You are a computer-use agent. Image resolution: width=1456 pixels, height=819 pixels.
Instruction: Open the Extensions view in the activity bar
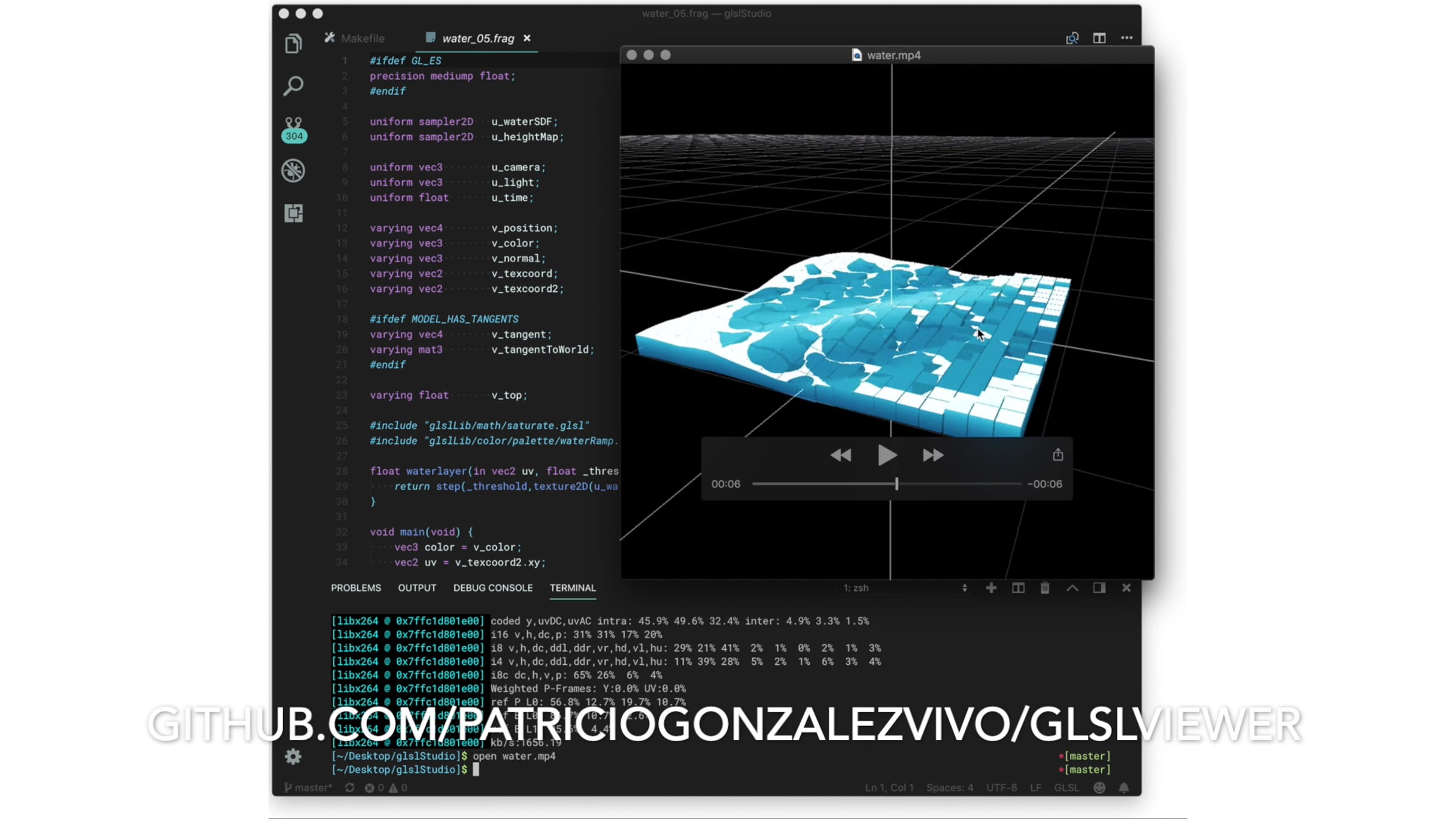[294, 213]
